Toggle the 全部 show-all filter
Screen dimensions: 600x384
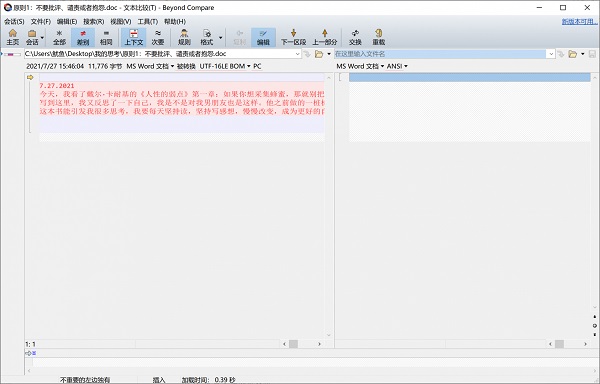[59, 37]
